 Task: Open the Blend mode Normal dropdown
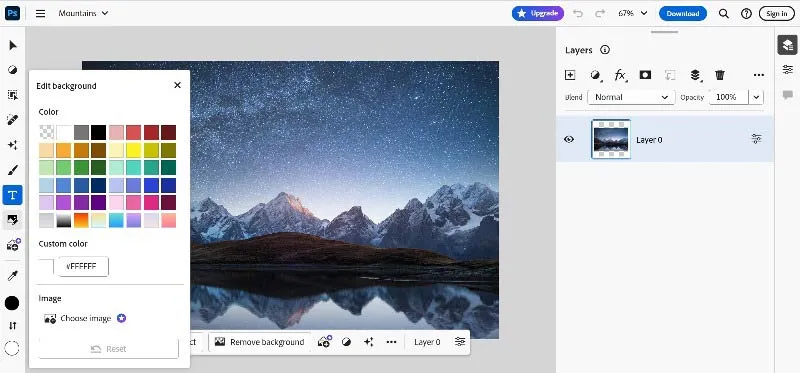631,97
